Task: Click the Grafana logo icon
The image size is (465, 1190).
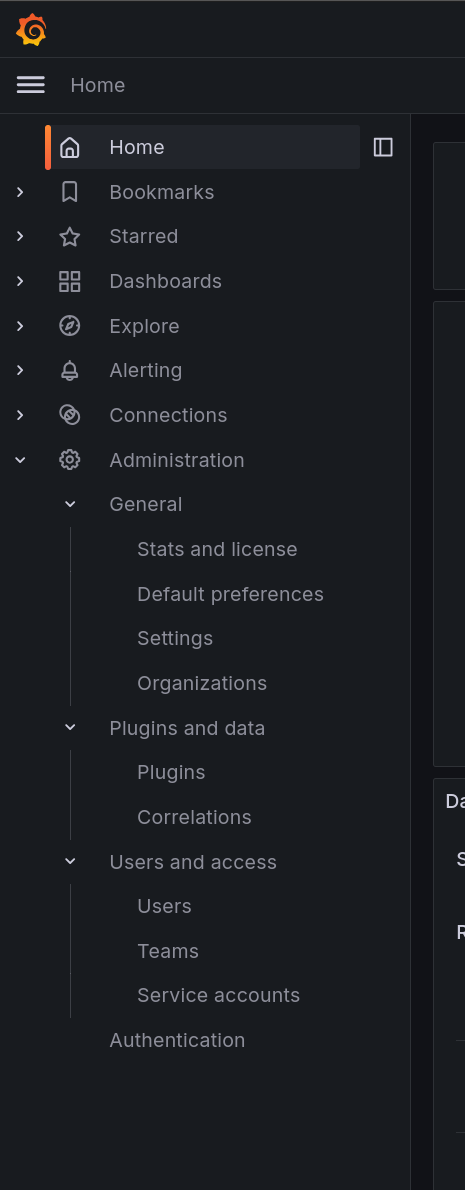Action: point(31,30)
